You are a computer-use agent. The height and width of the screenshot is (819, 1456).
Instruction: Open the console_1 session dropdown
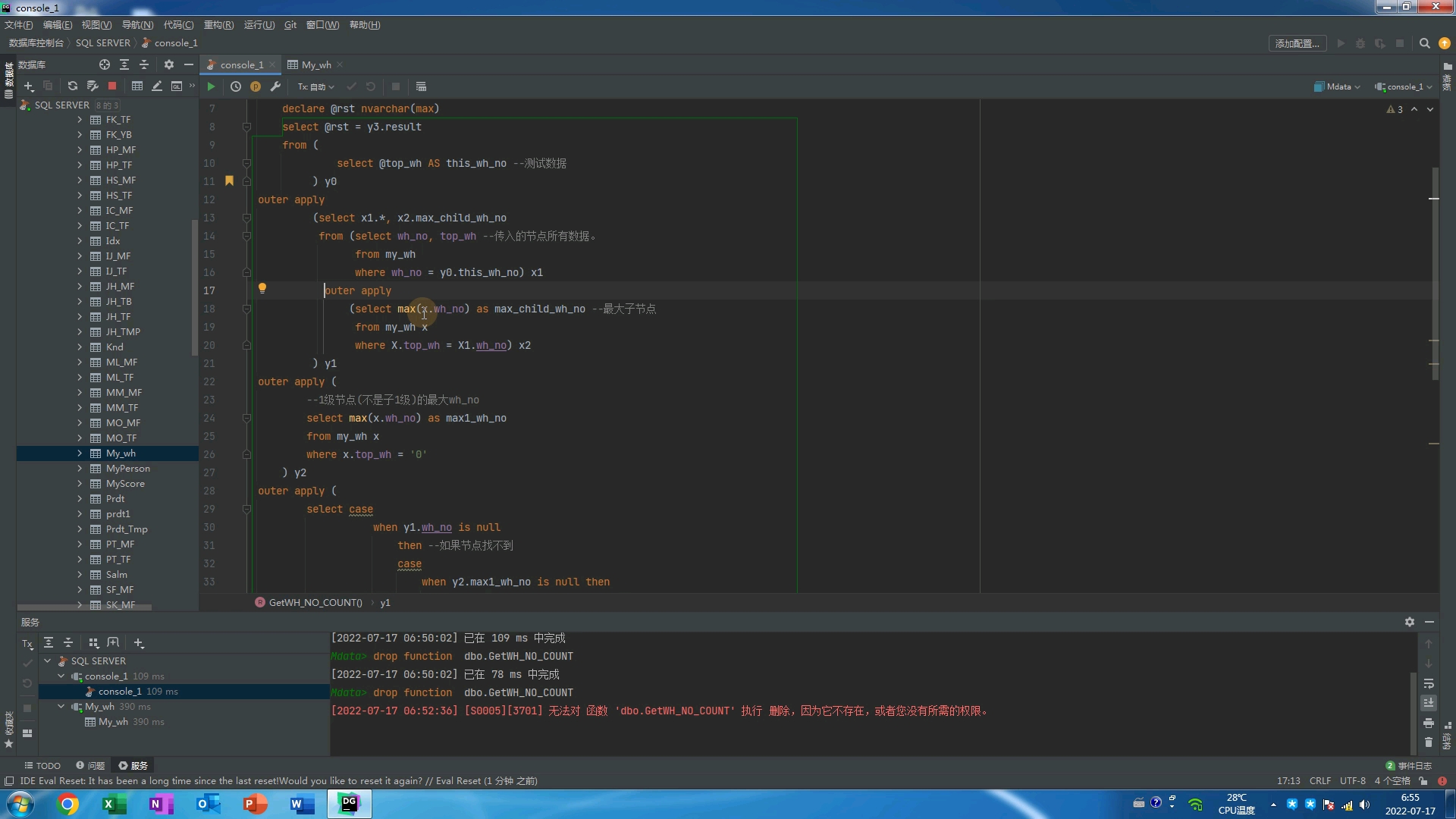[x=1404, y=86]
